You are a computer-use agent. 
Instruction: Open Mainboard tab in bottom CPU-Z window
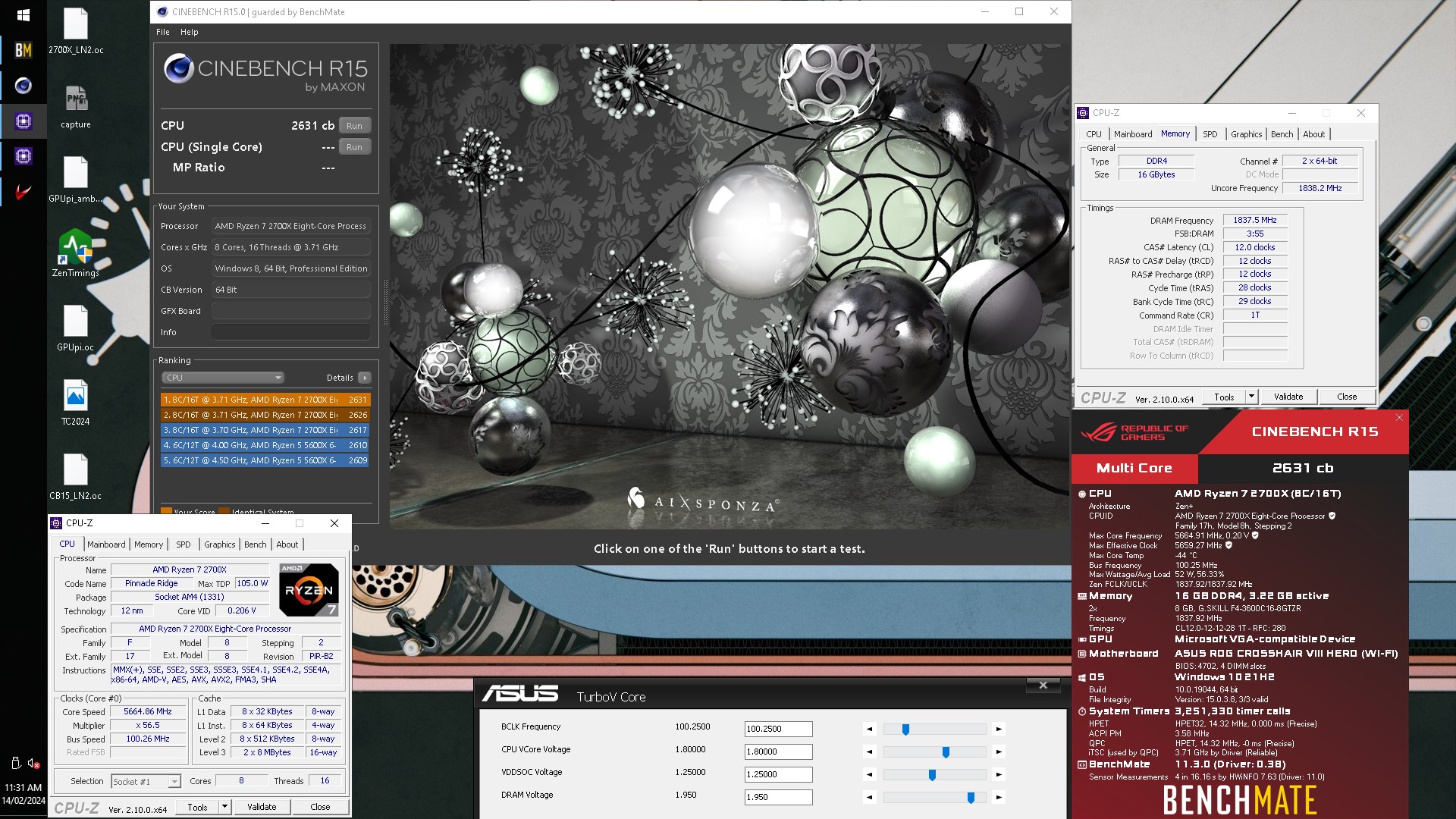(x=106, y=544)
